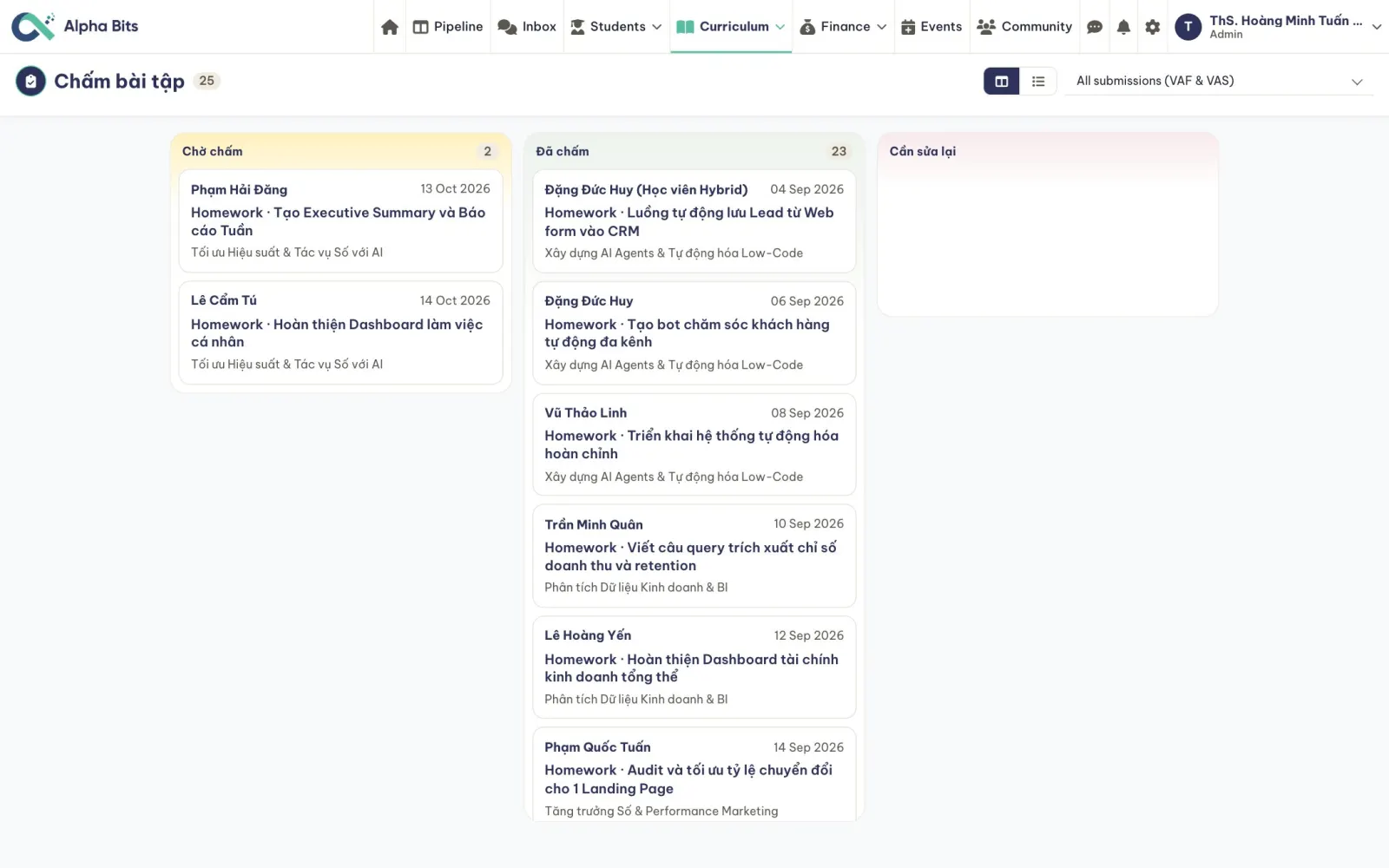Image resolution: width=1389 pixels, height=868 pixels.
Task: Click the user avatar T
Action: [x=1188, y=27]
